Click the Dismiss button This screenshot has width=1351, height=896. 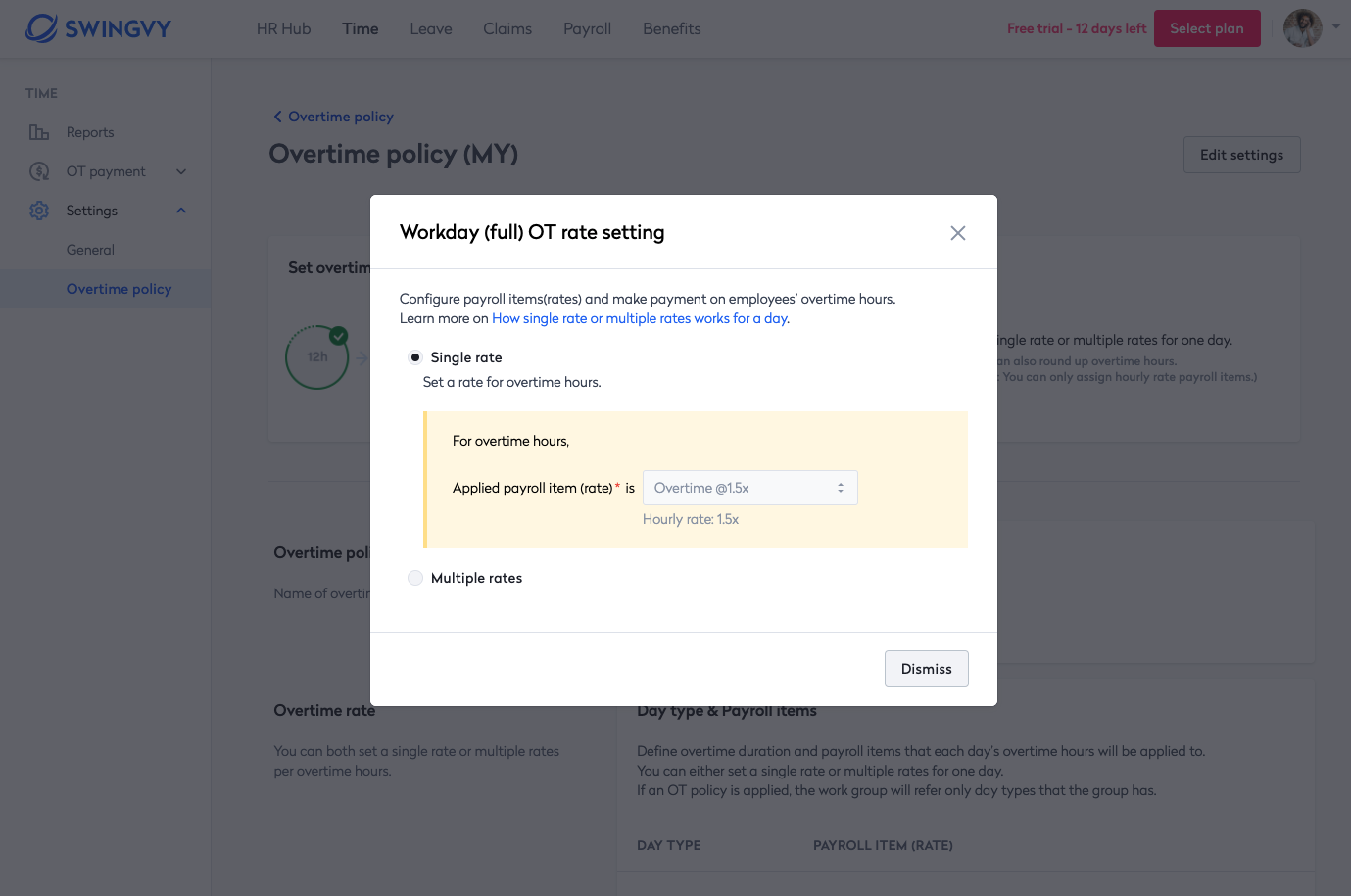pyautogui.click(x=927, y=669)
